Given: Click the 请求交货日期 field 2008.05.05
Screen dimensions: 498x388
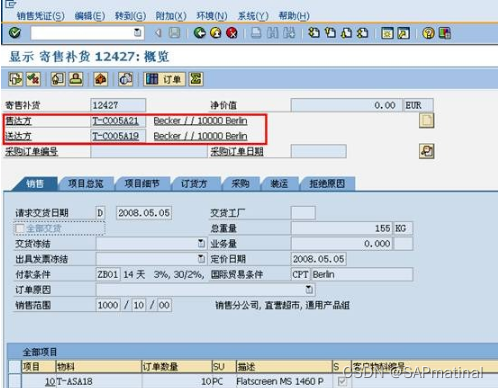Looking at the screenshot, I should [144, 213].
